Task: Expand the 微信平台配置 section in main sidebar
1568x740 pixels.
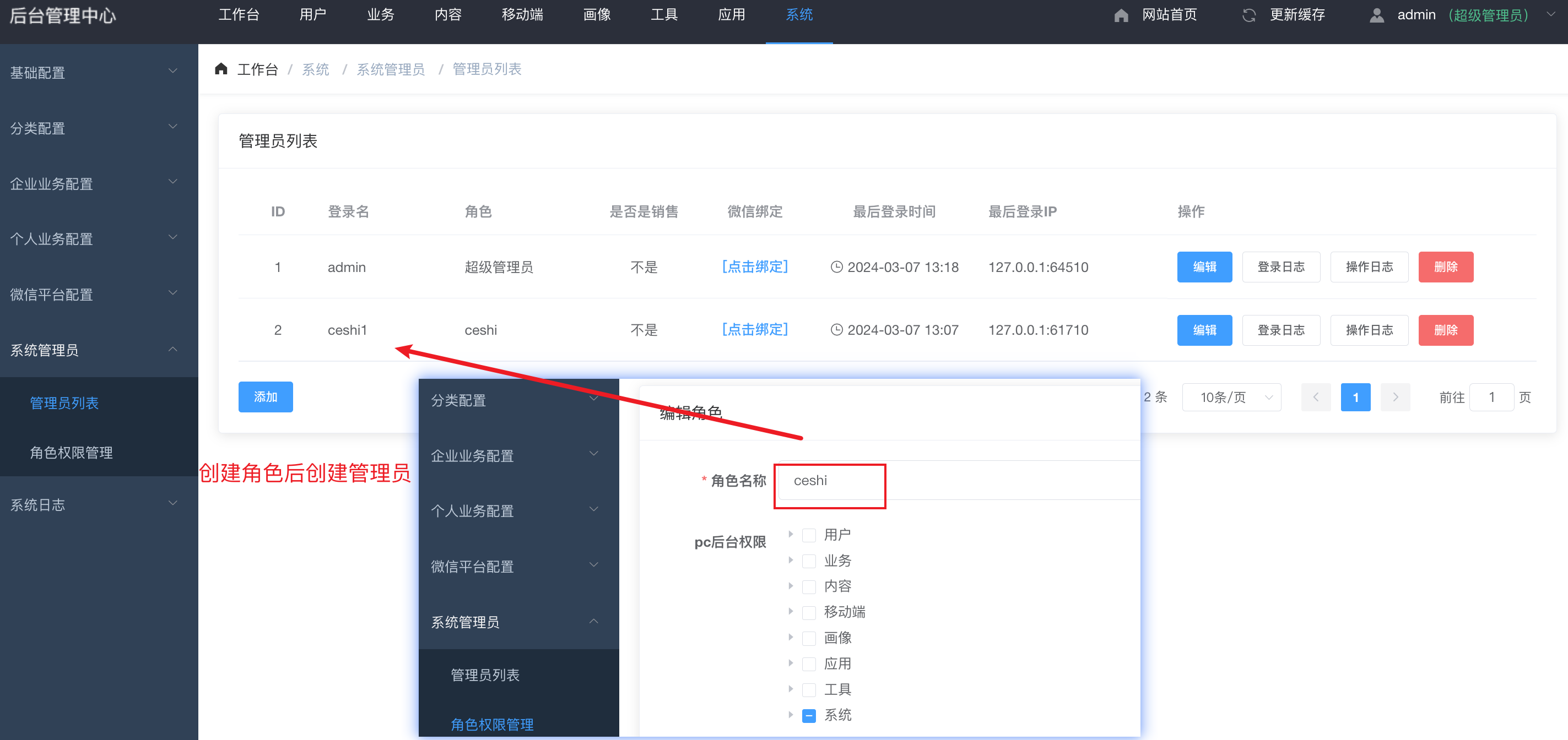Action: click(x=172, y=293)
